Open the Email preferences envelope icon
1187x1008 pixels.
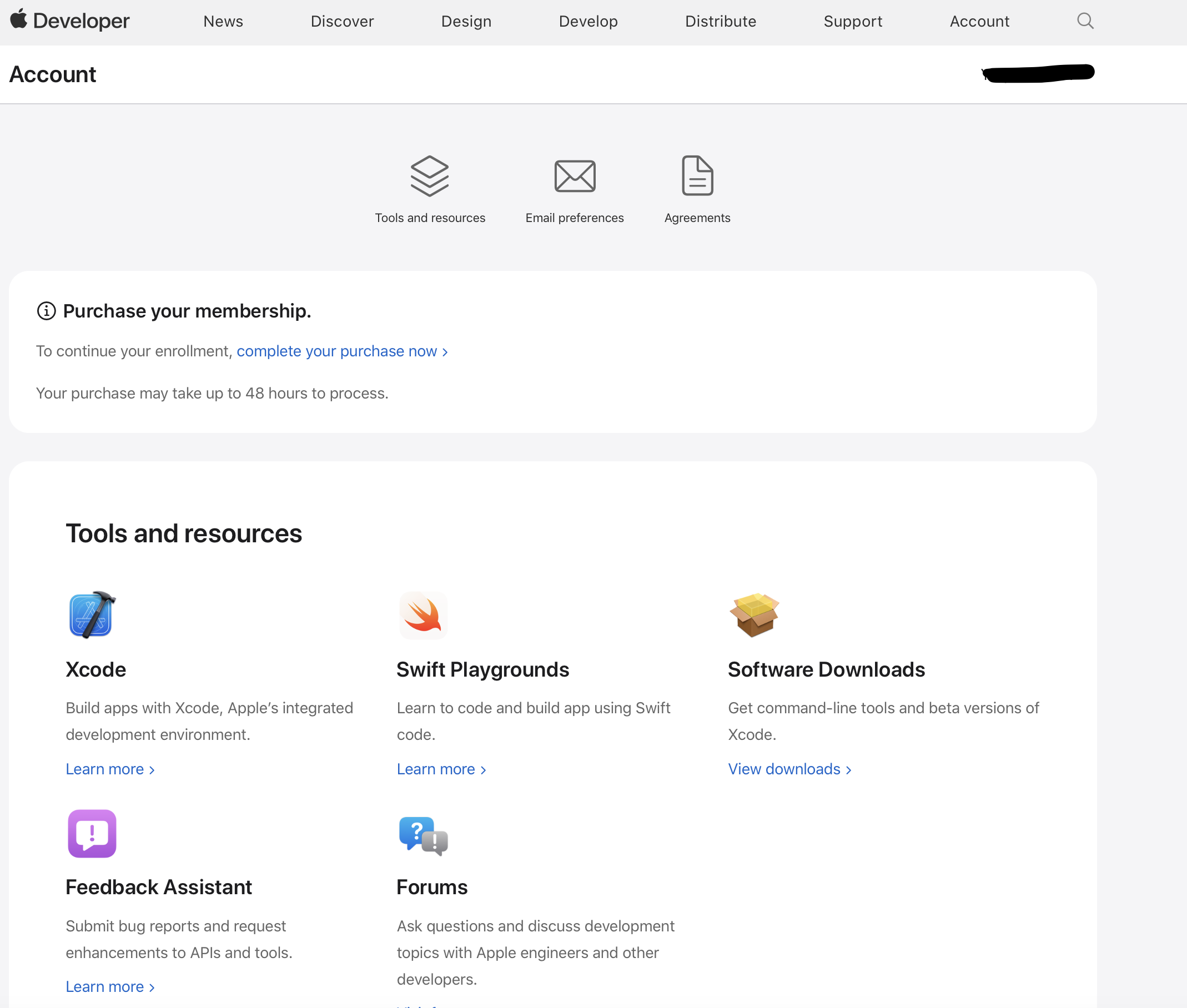coord(575,176)
